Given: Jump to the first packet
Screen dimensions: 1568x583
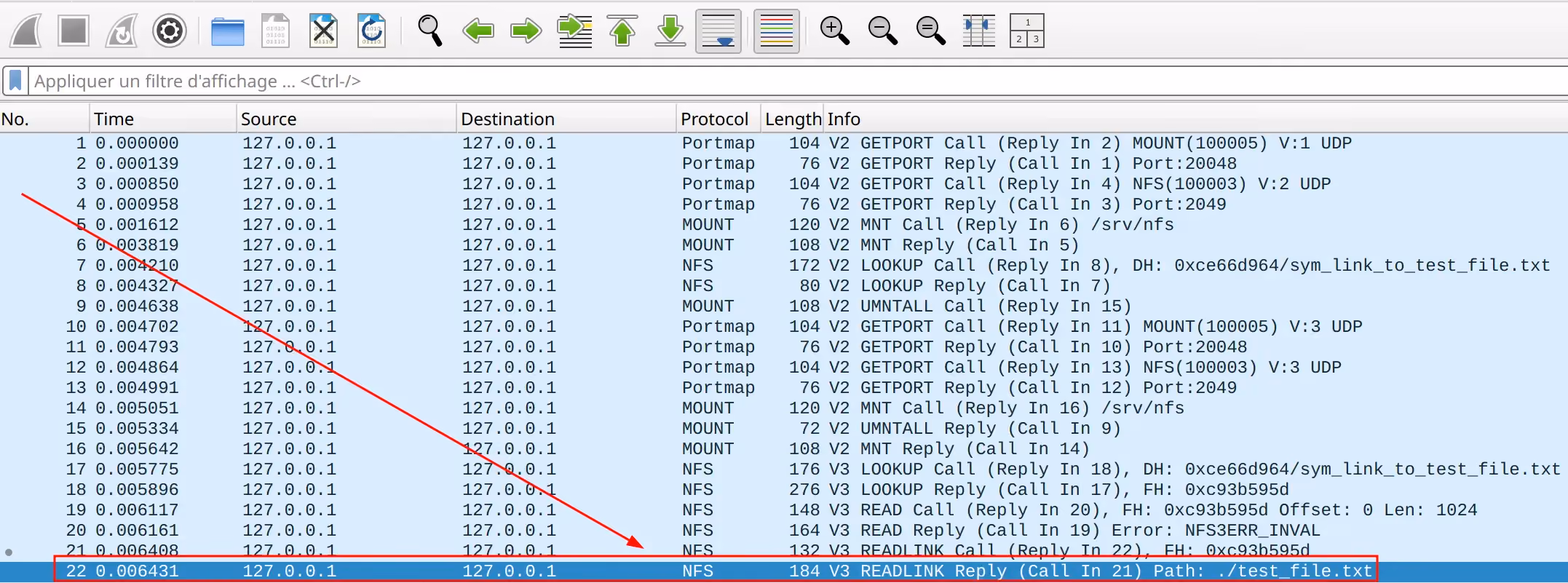Looking at the screenshot, I should click(x=622, y=31).
